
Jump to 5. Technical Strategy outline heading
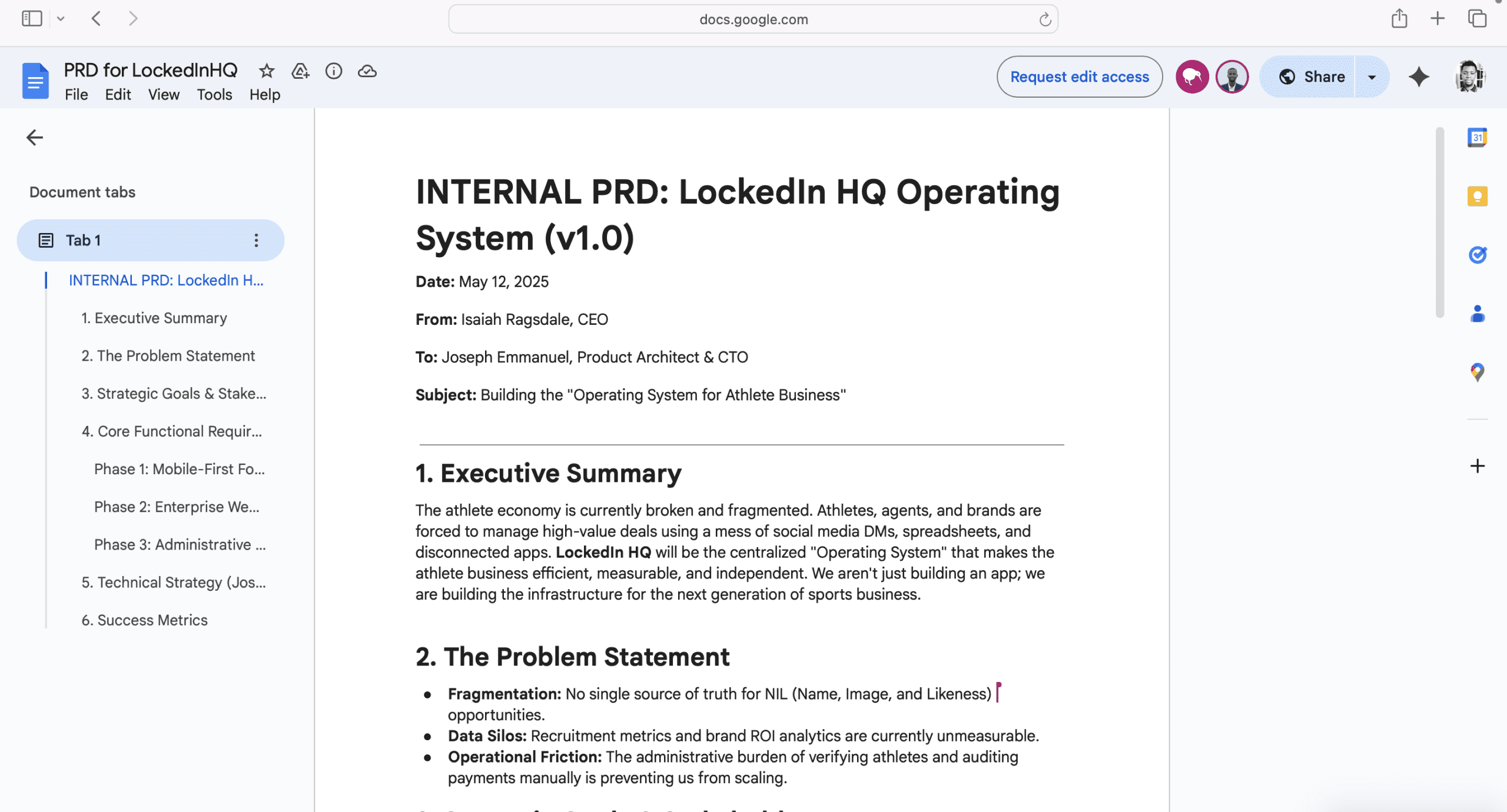coord(174,582)
